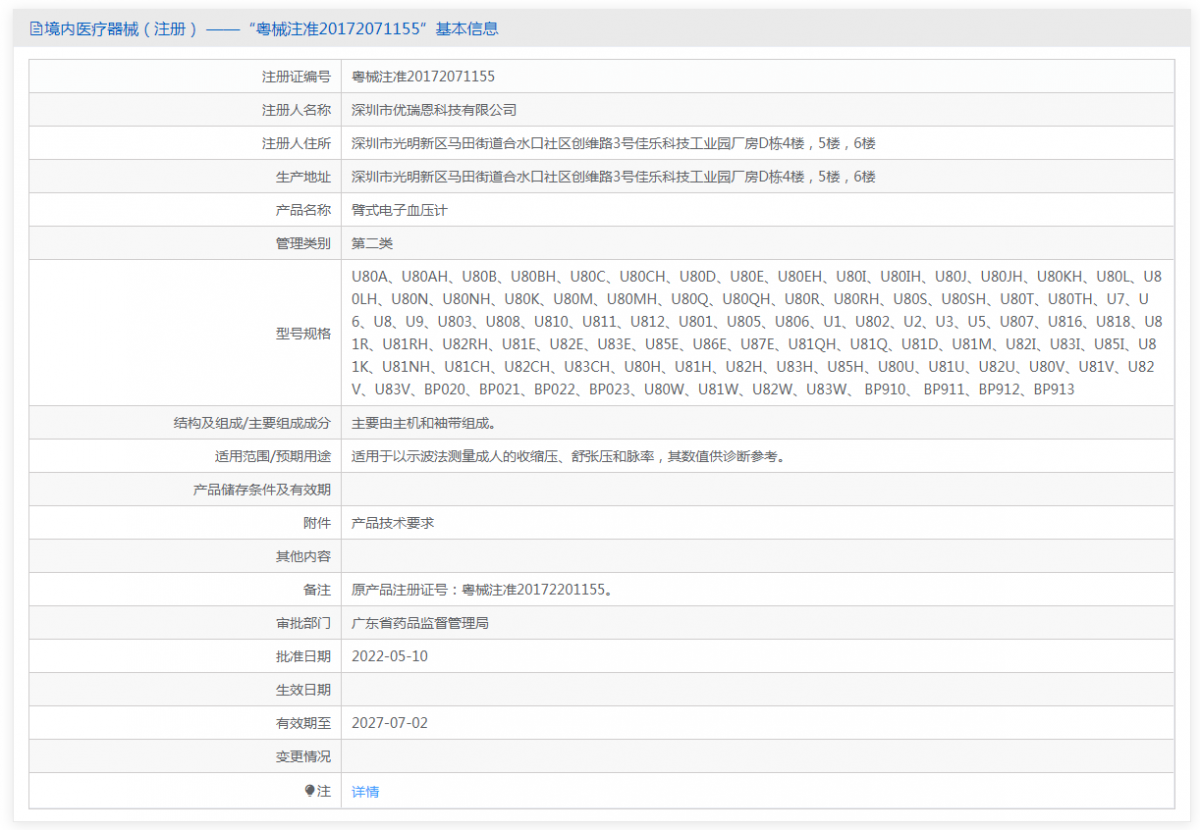This screenshot has height=830, width=1200.
Task: Click the 生产地址 address value
Action: click(x=614, y=176)
